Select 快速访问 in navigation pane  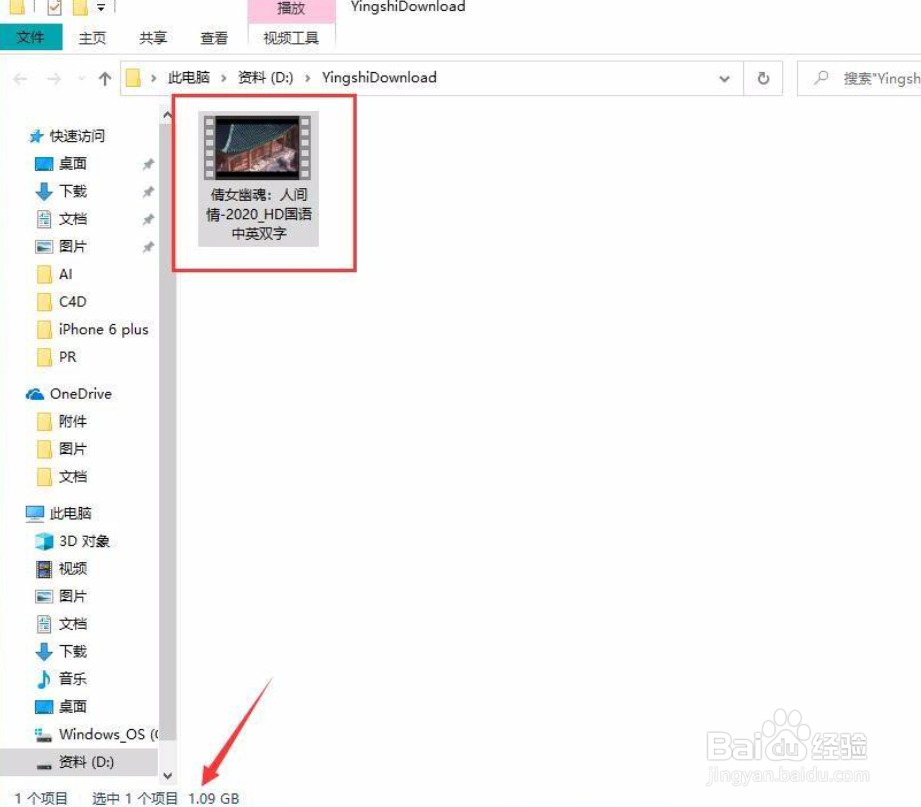click(77, 136)
